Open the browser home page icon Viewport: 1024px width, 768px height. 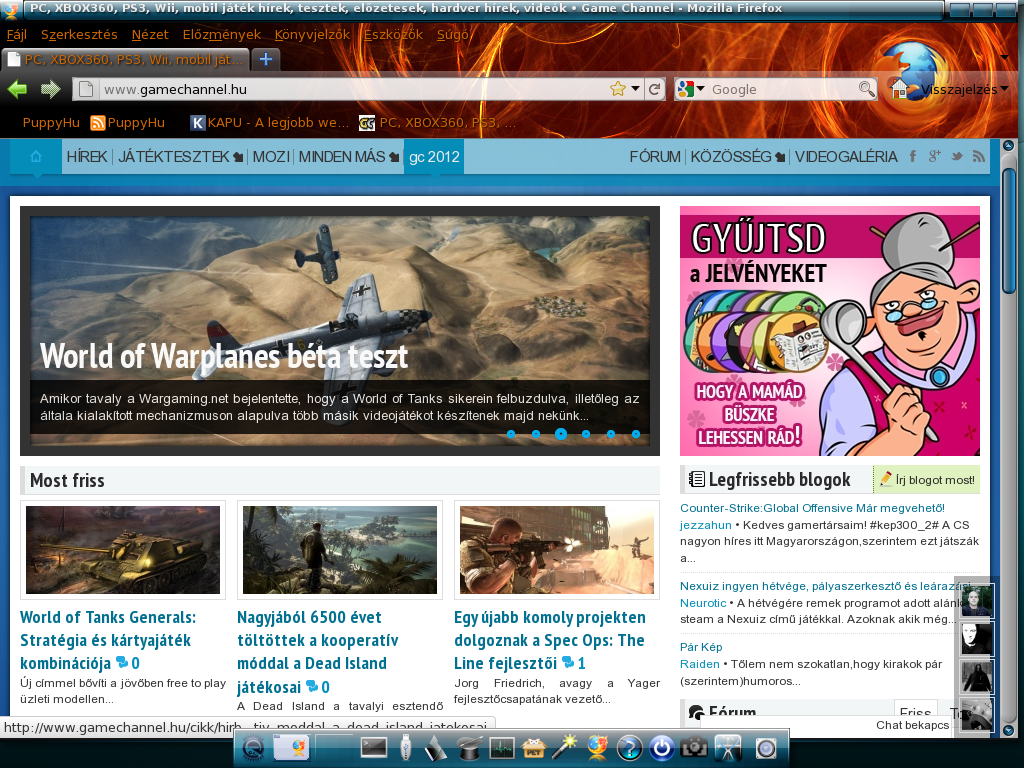899,89
